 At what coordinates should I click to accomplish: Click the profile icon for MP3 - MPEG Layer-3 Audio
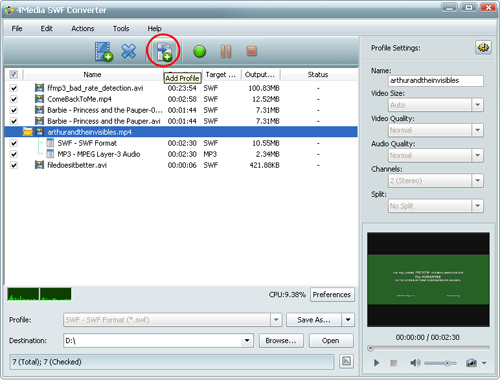tap(50, 154)
